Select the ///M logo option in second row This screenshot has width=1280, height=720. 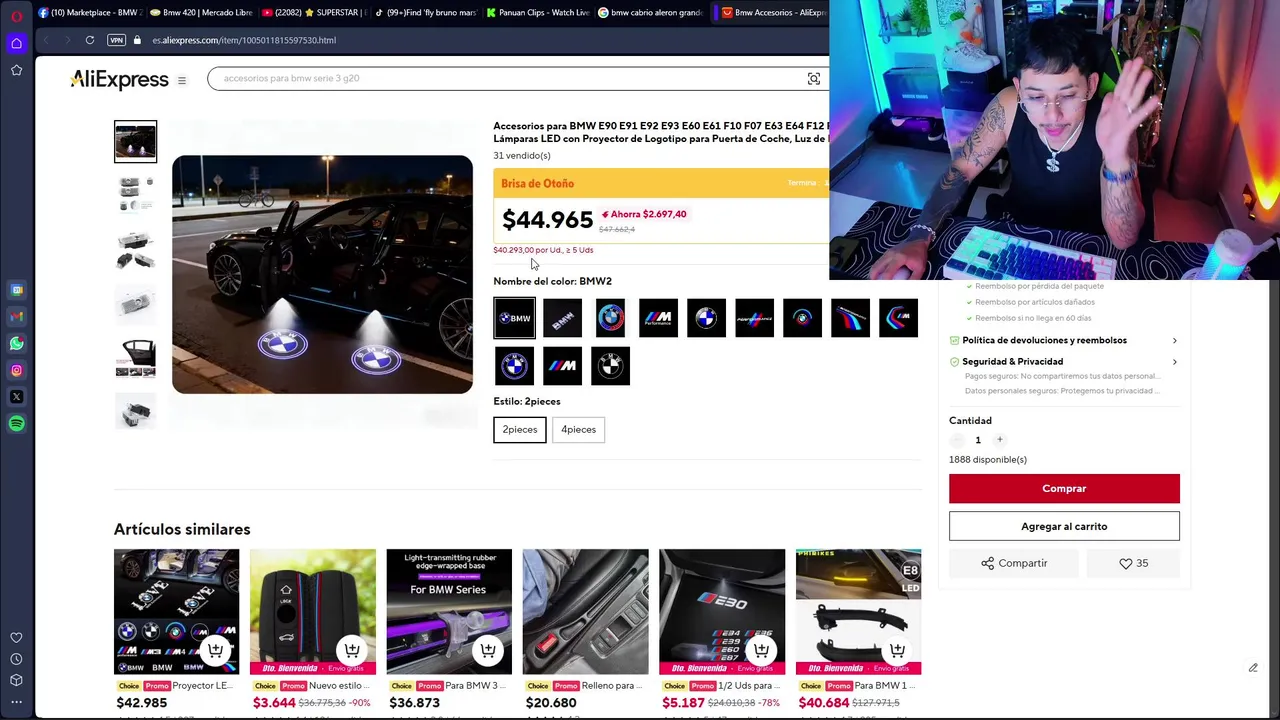click(x=562, y=366)
